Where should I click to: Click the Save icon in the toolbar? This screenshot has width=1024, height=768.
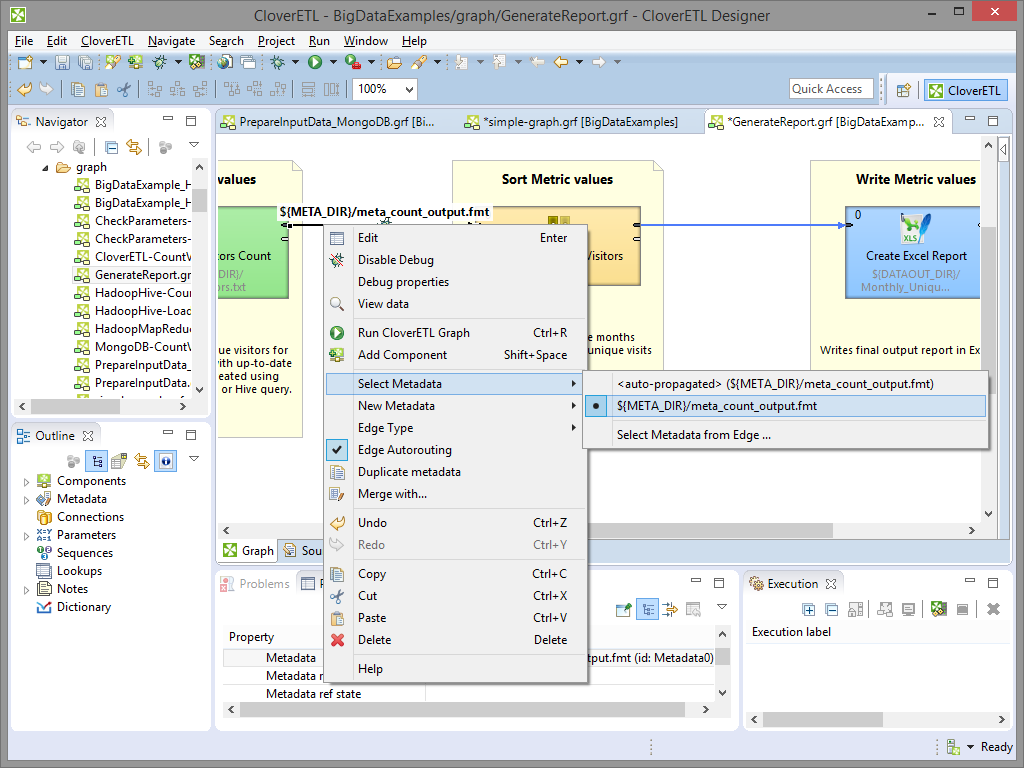tap(63, 63)
